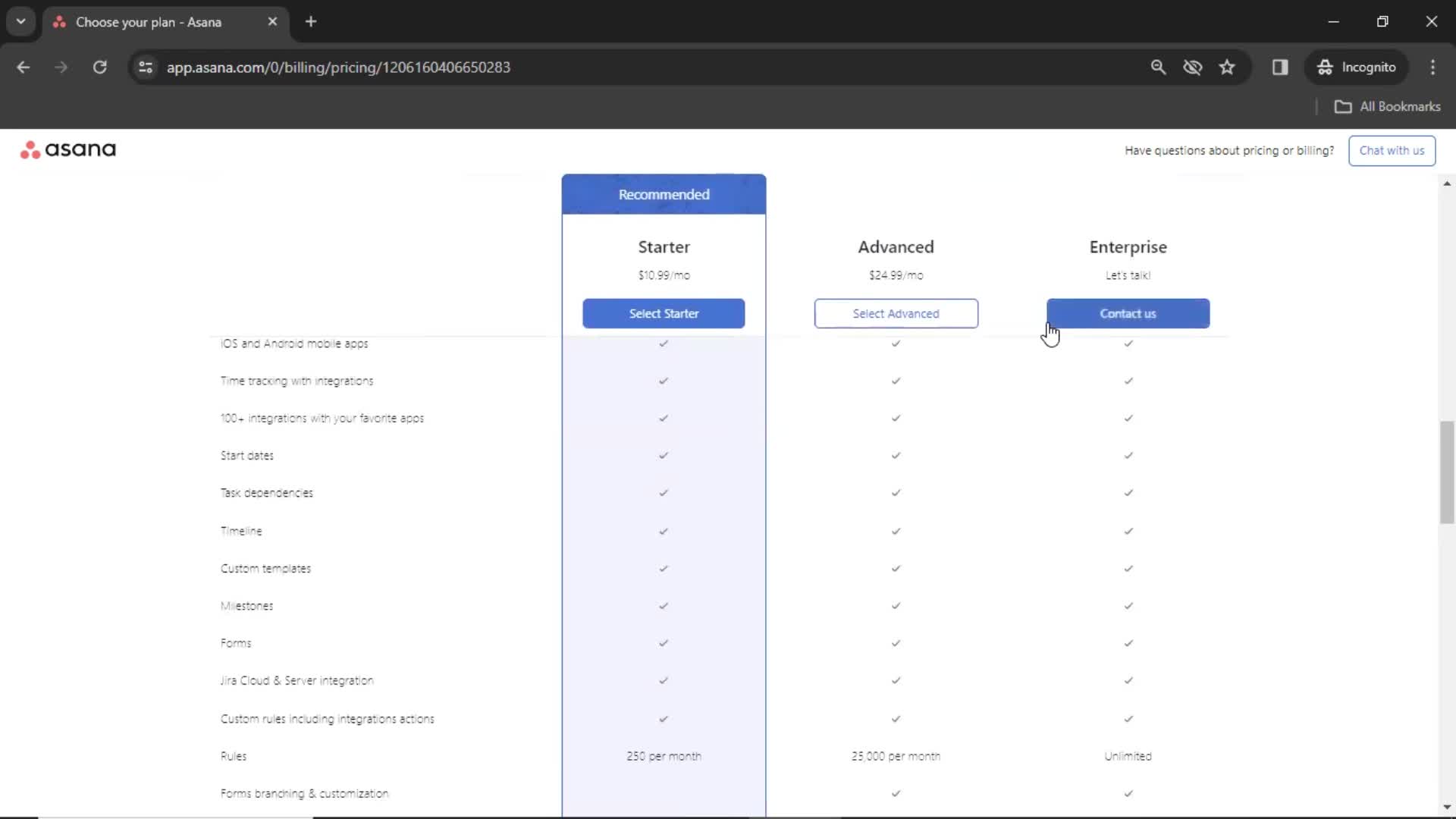Click the Advanced plan heading
The height and width of the screenshot is (819, 1456).
coord(896,247)
